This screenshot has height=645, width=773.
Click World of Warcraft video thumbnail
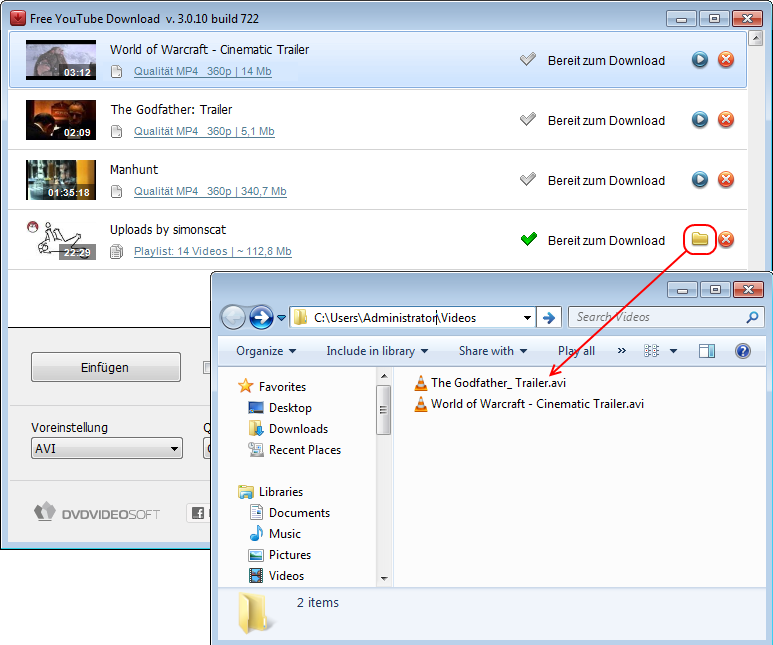click(61, 60)
